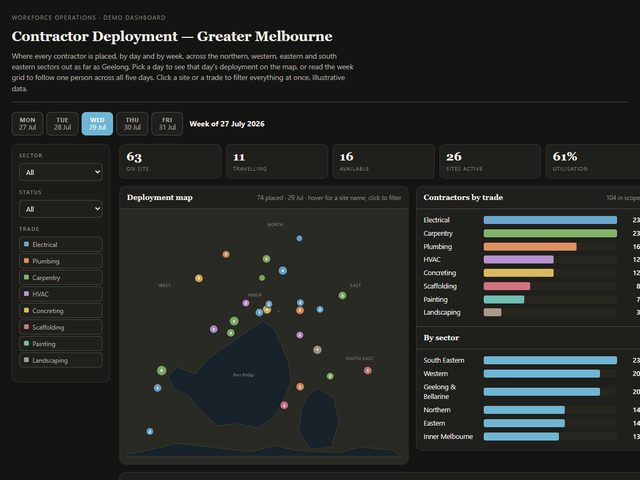Click the South Eastern row in By sector

point(531,360)
